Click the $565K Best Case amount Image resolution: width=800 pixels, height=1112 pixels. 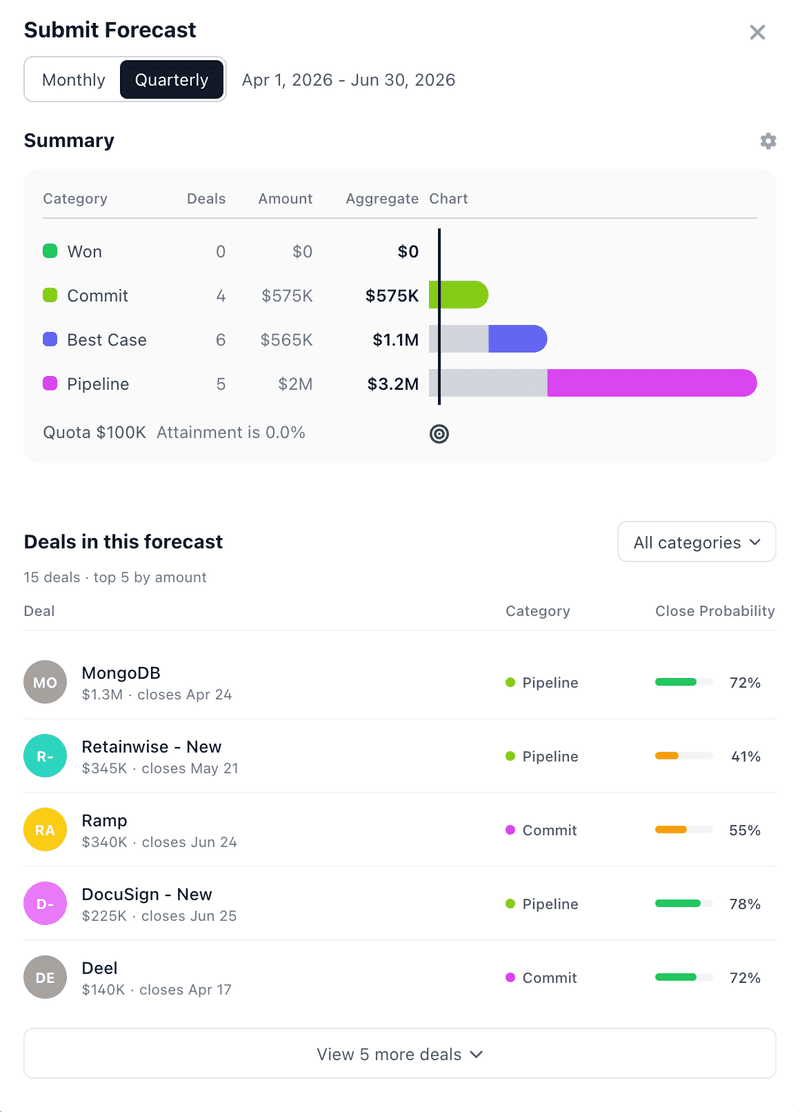(x=286, y=340)
